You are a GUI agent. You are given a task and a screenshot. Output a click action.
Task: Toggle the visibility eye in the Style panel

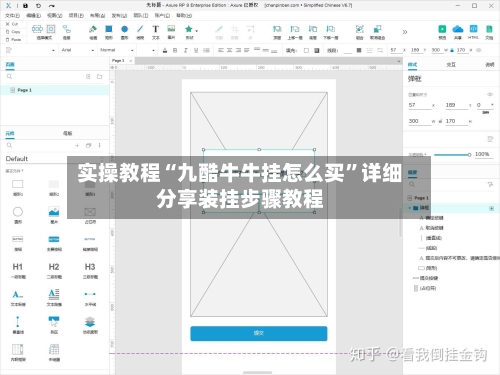(490, 95)
